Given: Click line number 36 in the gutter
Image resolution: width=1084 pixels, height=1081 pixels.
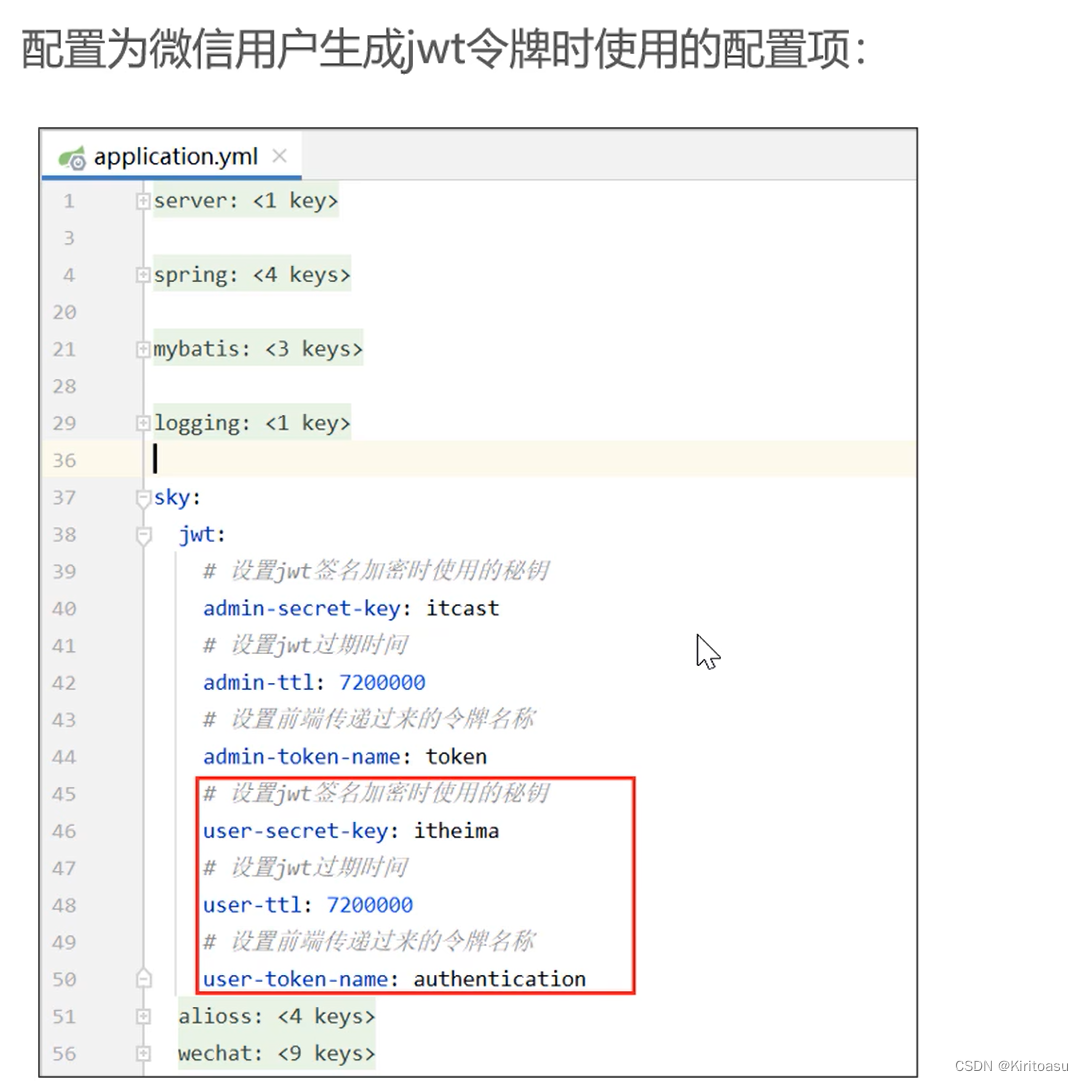Looking at the screenshot, I should (64, 460).
